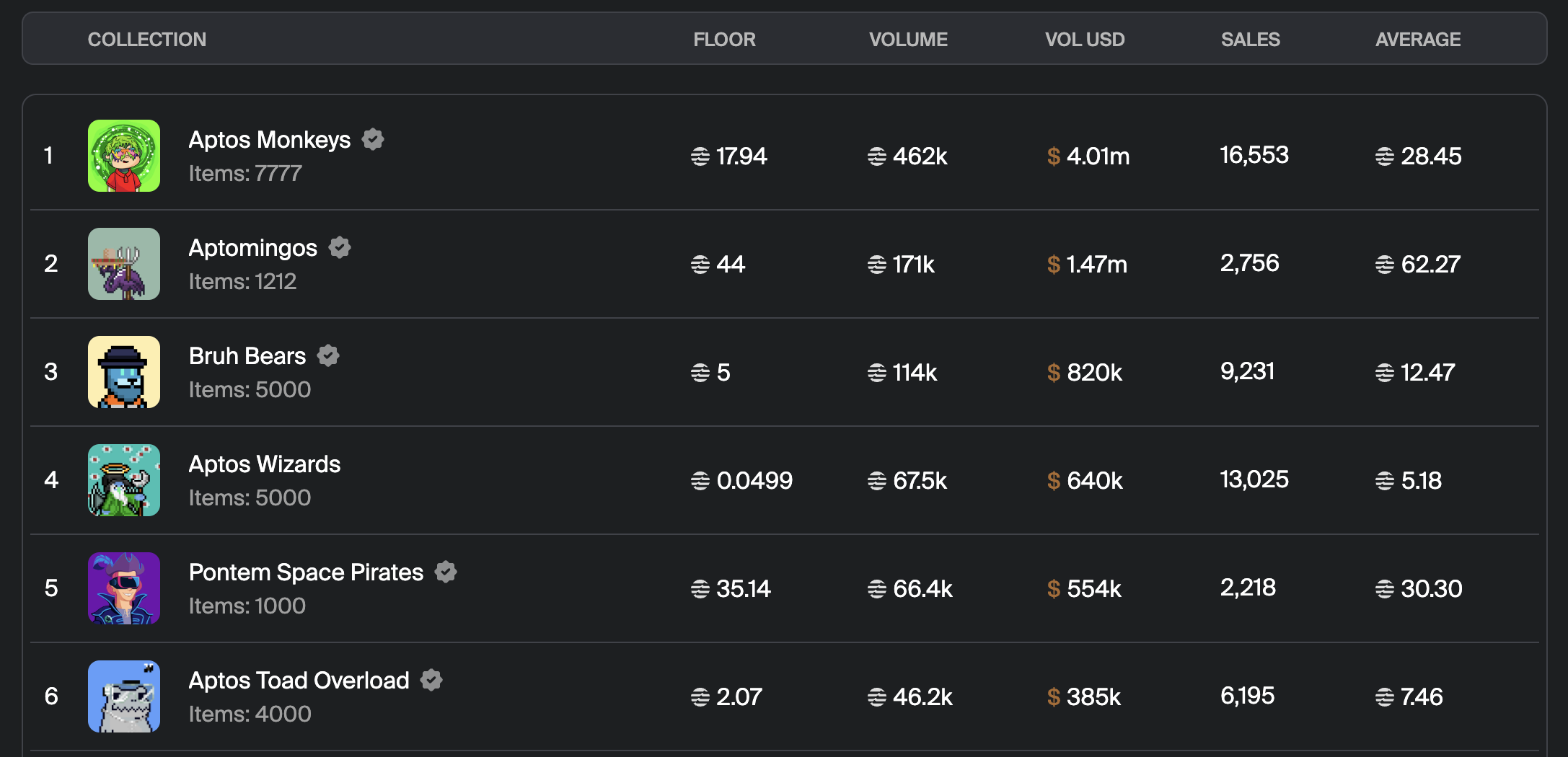Click sales value 6,195
The height and width of the screenshot is (757, 1568).
1248,696
